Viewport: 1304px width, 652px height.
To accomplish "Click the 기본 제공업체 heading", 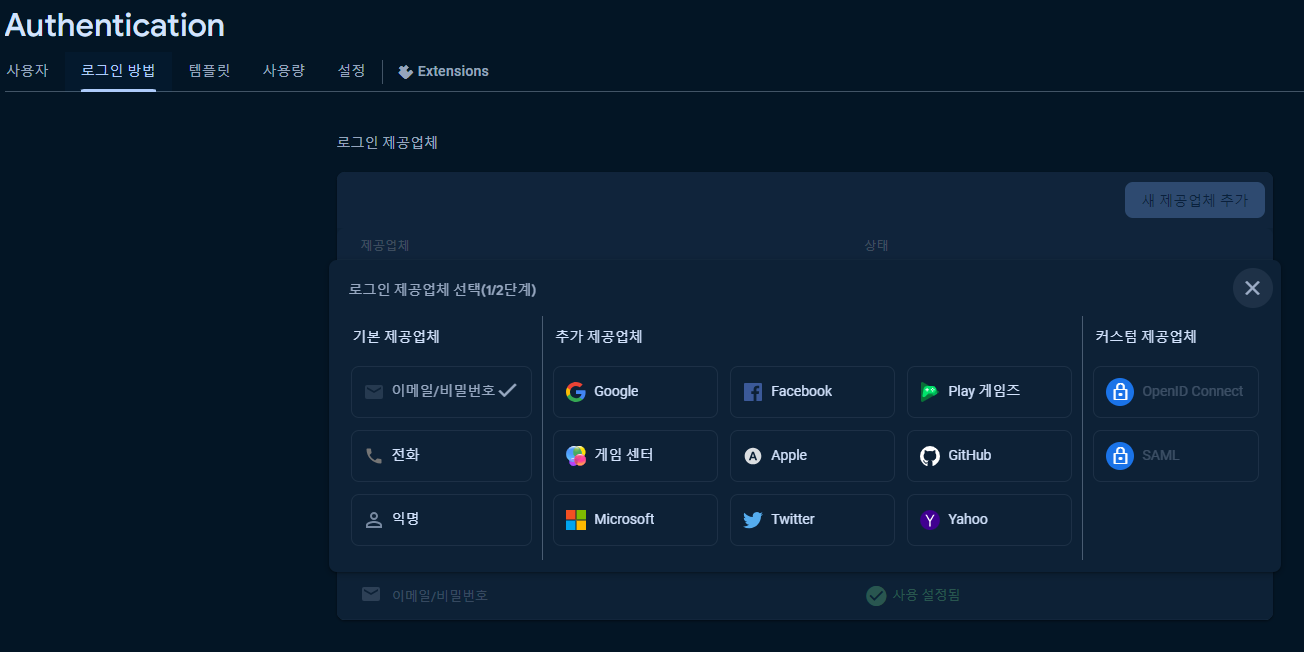I will click(396, 337).
